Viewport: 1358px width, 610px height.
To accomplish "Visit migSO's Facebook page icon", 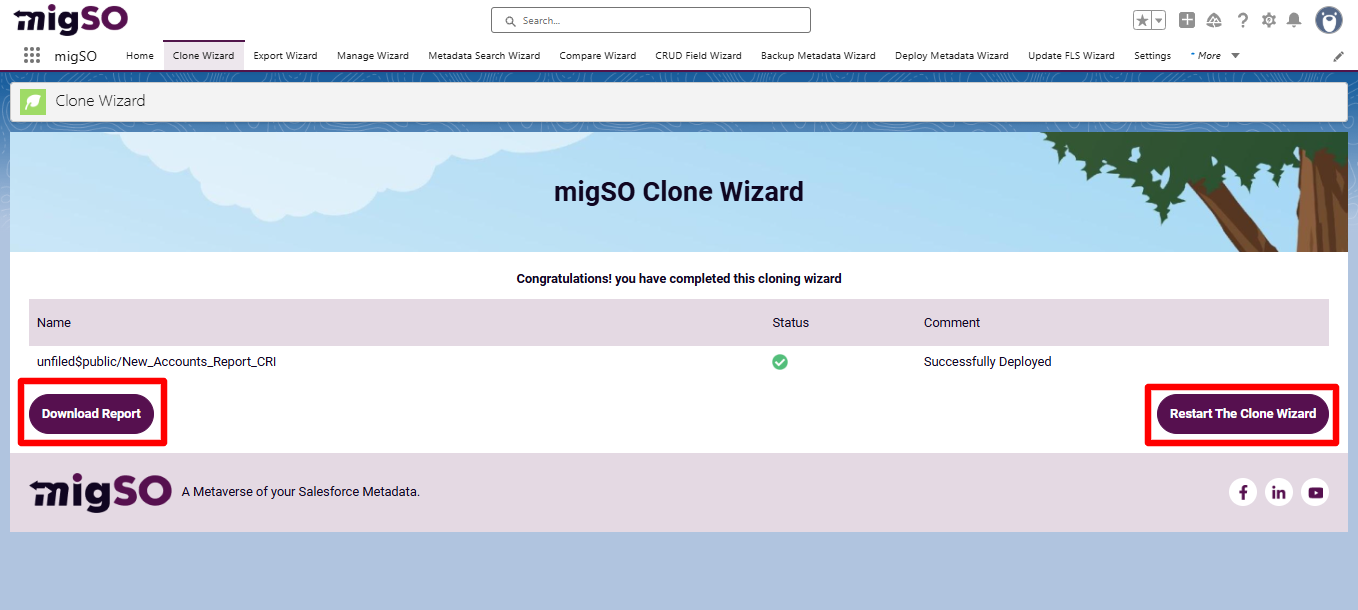I will pyautogui.click(x=1243, y=492).
